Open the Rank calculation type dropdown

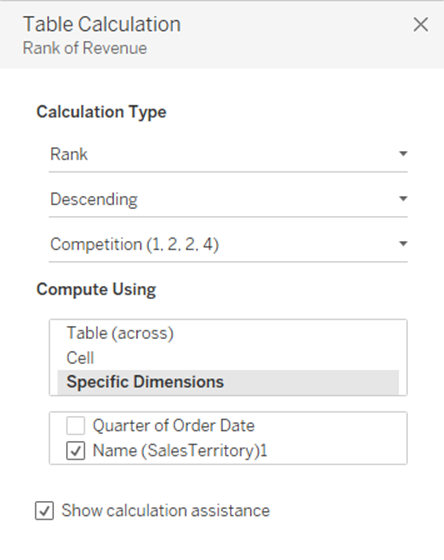coord(228,154)
